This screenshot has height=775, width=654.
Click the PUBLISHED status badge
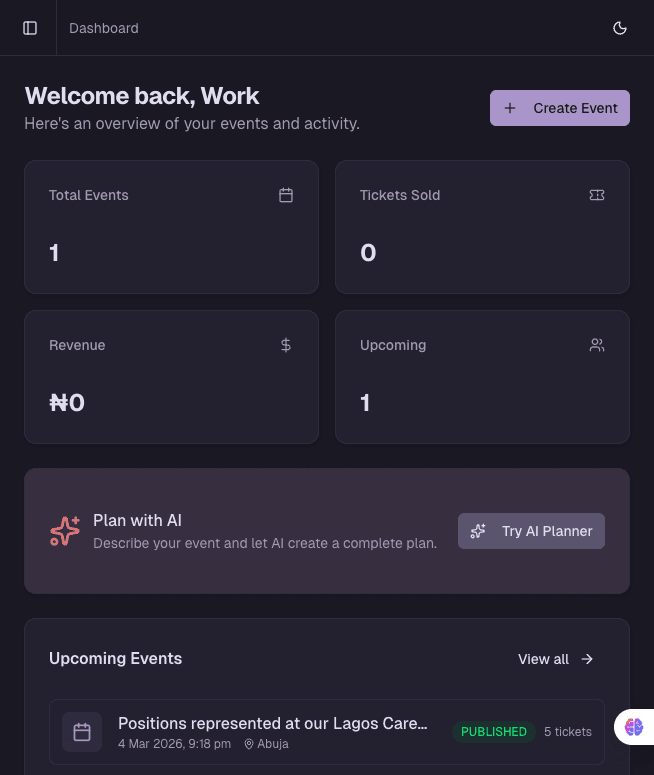(493, 732)
